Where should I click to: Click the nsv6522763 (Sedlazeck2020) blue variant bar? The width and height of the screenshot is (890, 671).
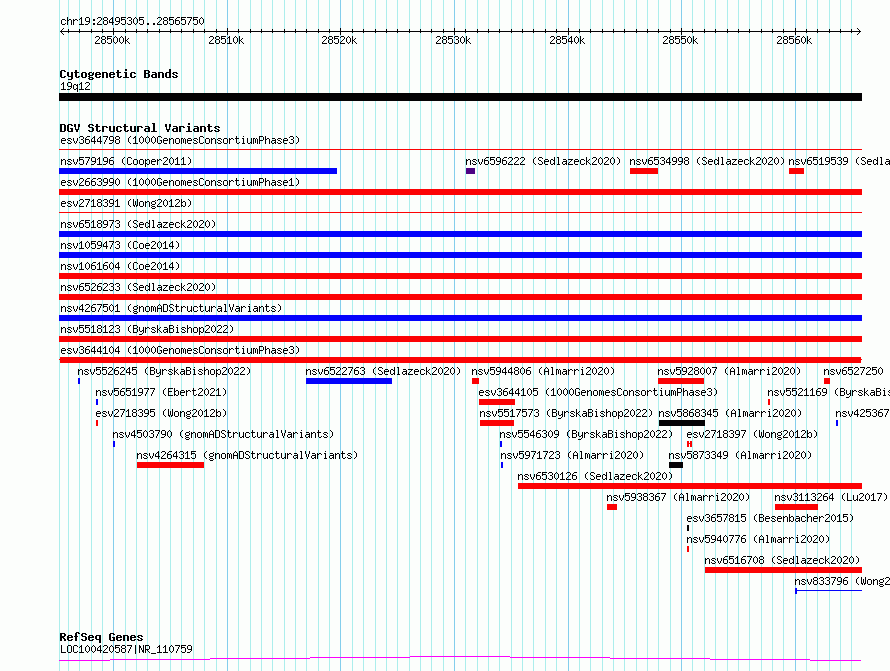[349, 381]
